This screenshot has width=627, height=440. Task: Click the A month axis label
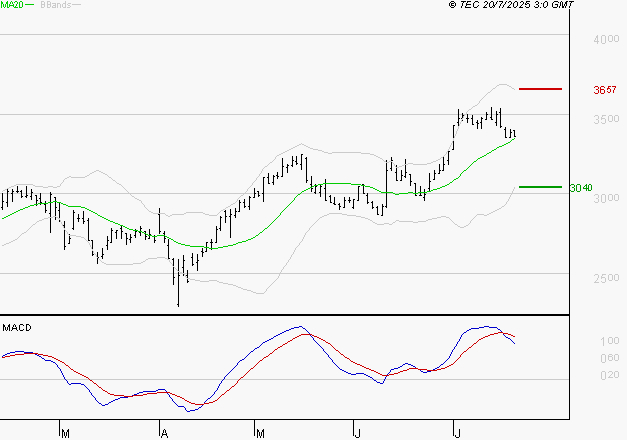coord(164,434)
